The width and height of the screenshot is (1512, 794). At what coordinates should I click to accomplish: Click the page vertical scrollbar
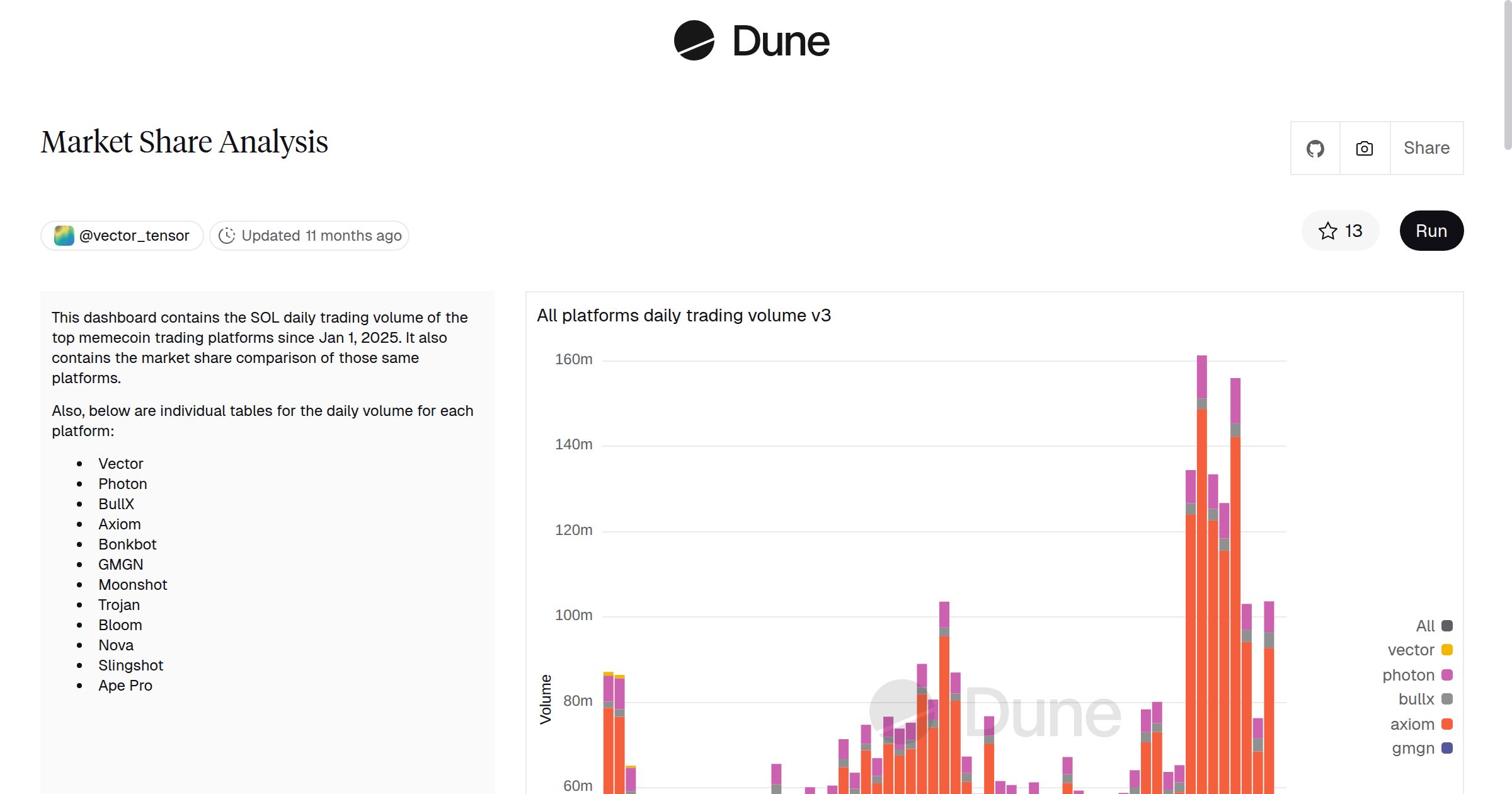1507,76
